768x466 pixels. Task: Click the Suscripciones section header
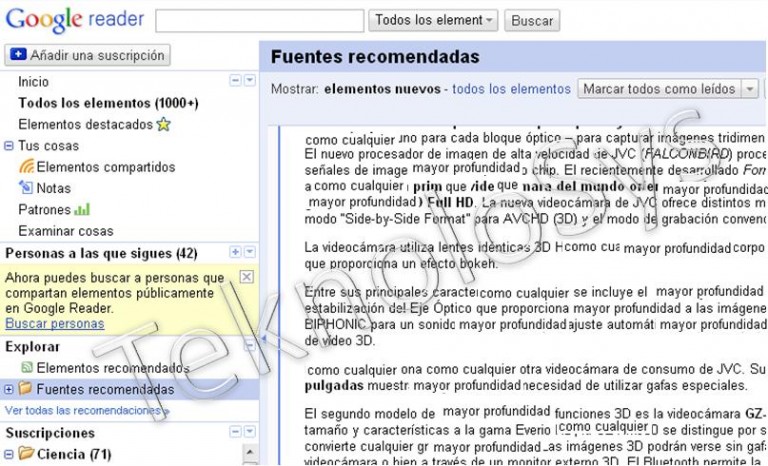[x=50, y=433]
